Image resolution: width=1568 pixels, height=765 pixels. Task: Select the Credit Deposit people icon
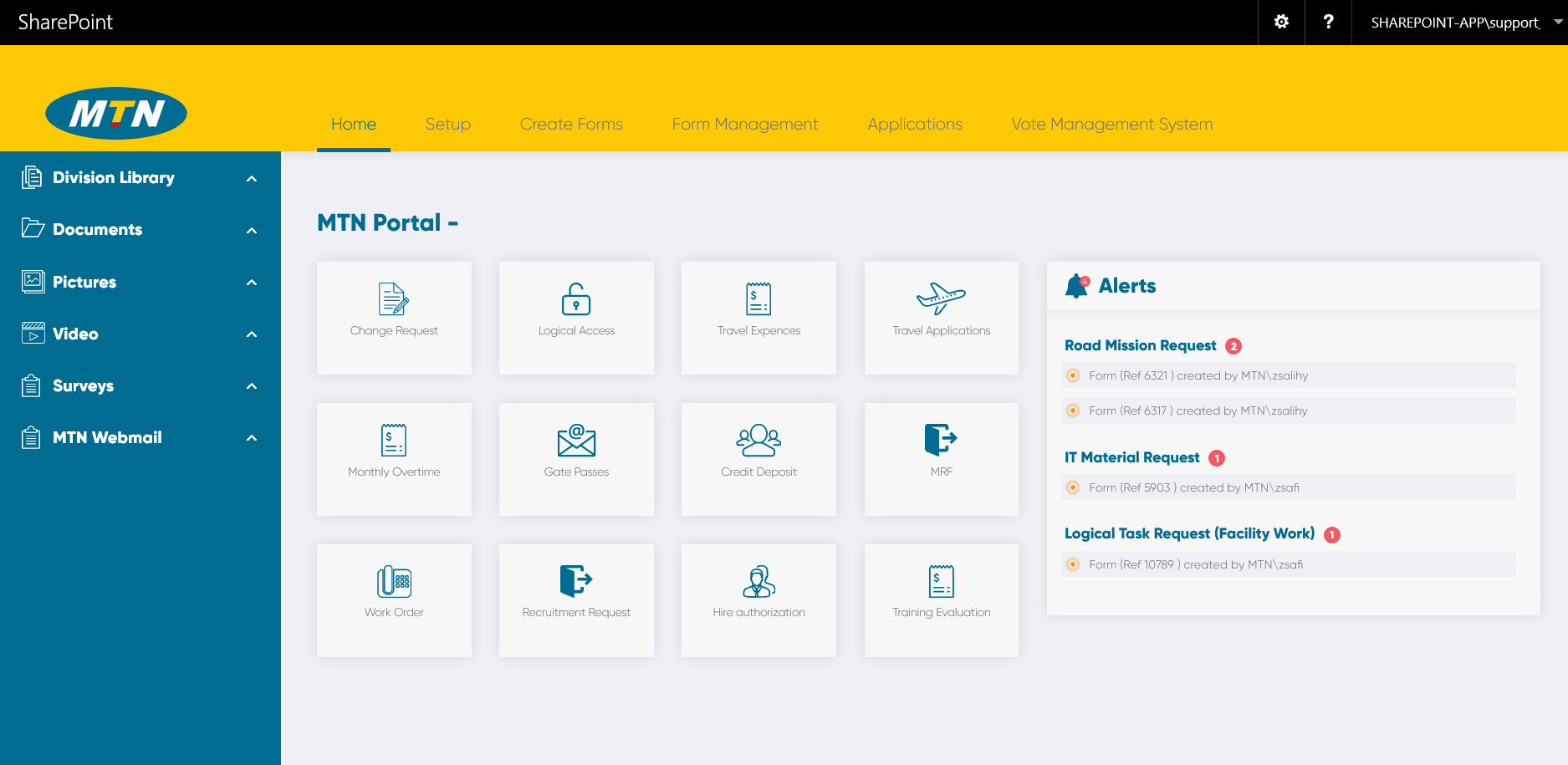point(758,441)
